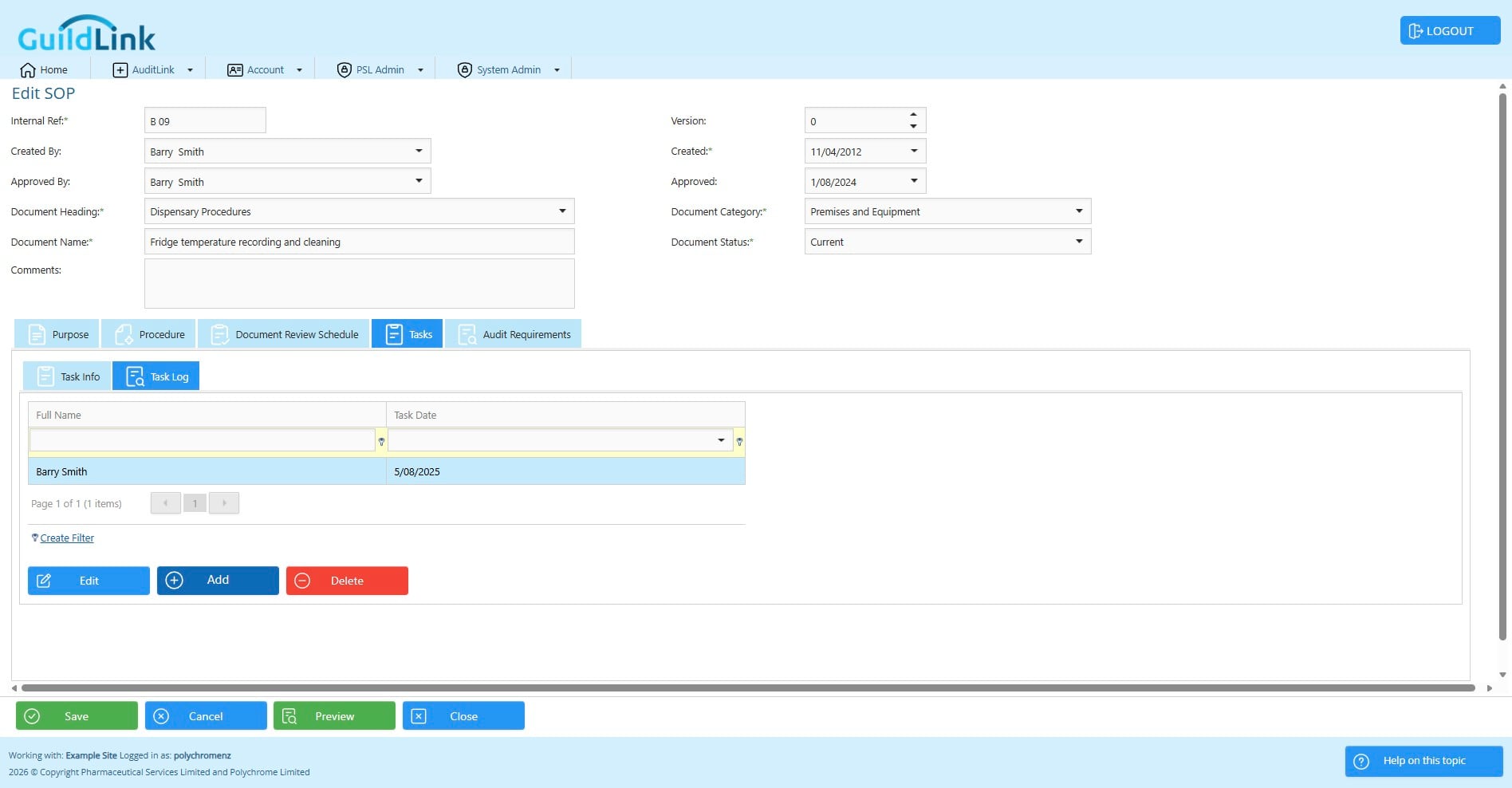1512x788 pixels.
Task: Switch to the Purpose tab
Action: tap(57, 334)
